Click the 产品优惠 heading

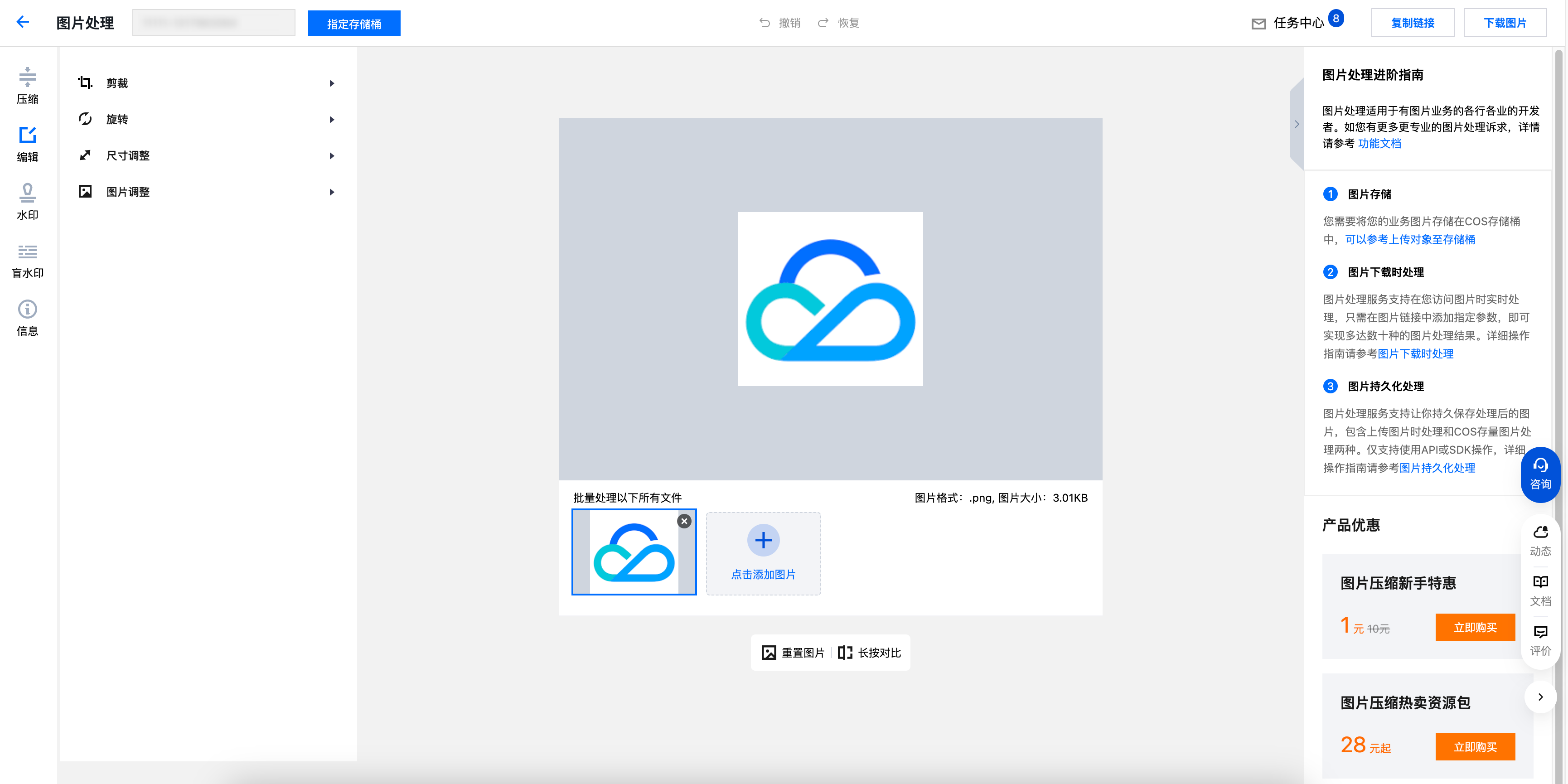tap(1351, 525)
